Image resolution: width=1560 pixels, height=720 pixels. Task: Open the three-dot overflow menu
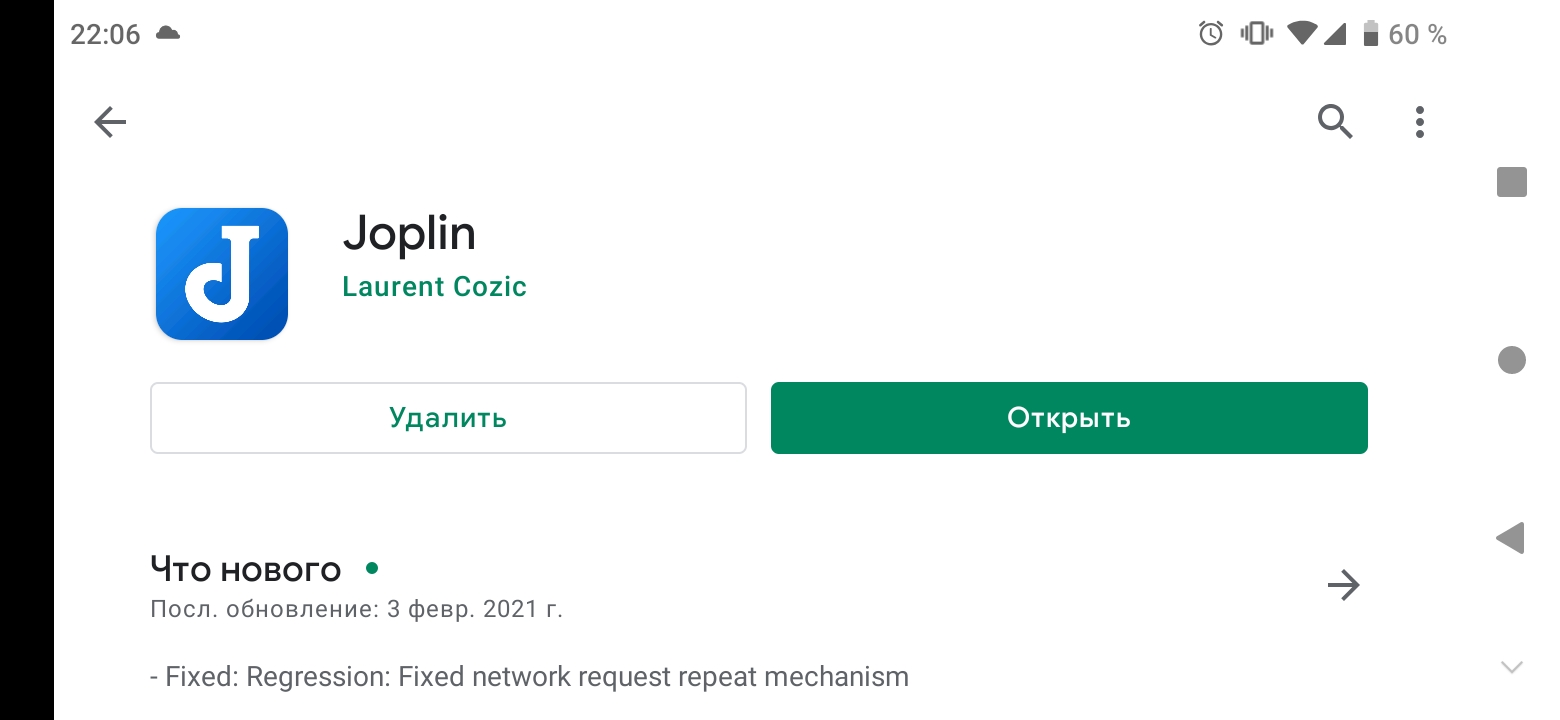pos(1419,122)
